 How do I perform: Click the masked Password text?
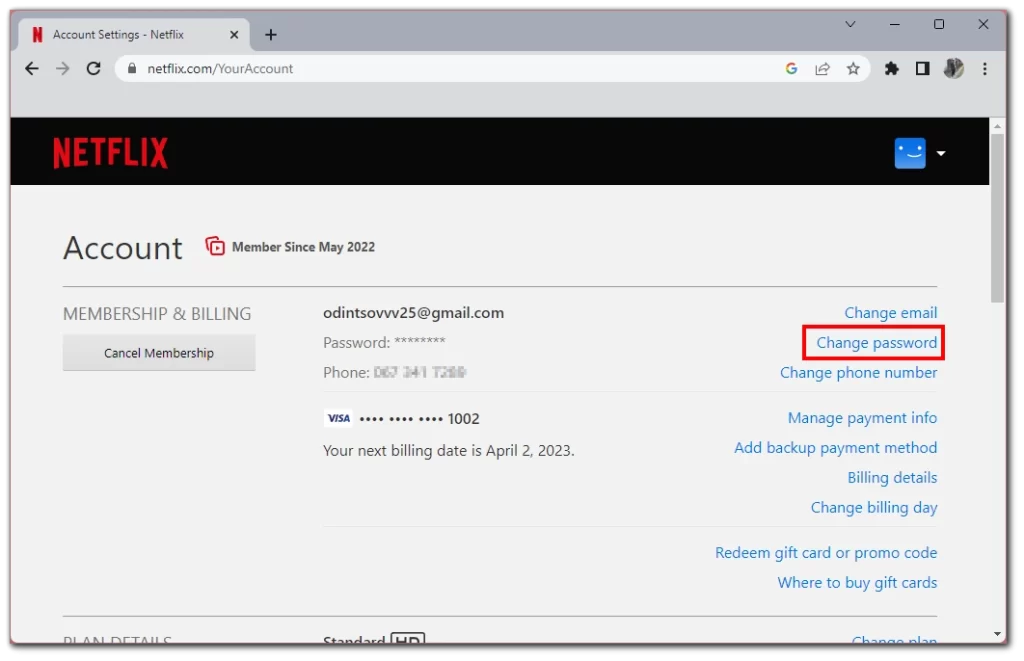tap(384, 342)
